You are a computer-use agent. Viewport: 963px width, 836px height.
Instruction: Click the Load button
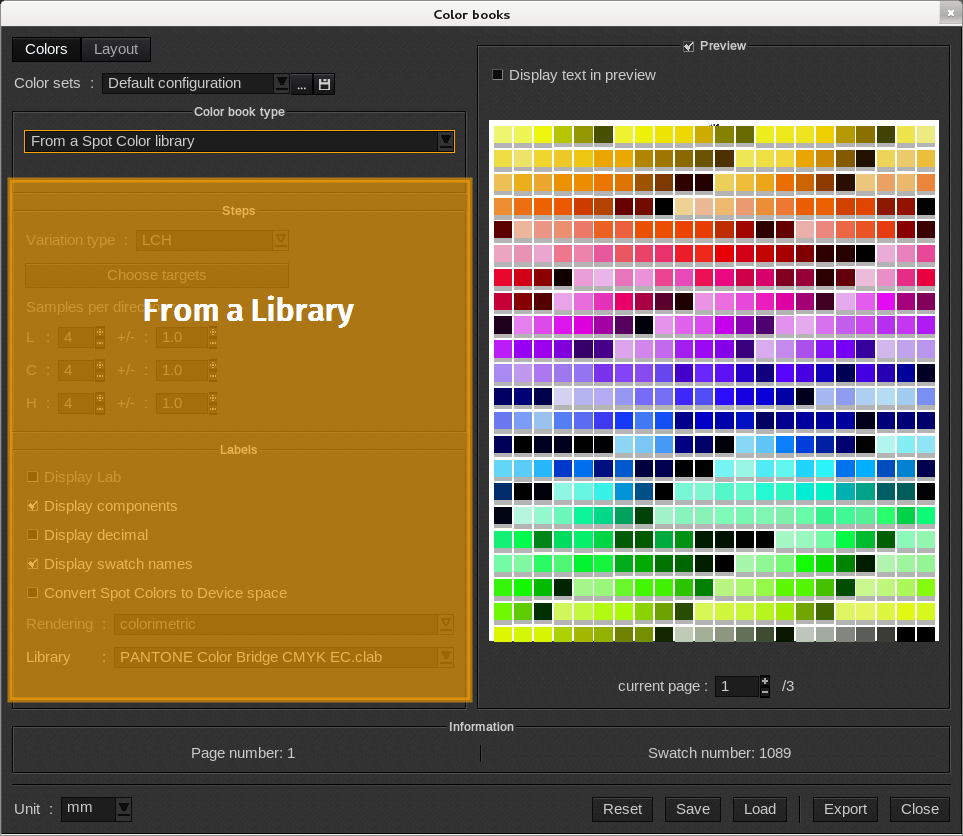(x=759, y=809)
